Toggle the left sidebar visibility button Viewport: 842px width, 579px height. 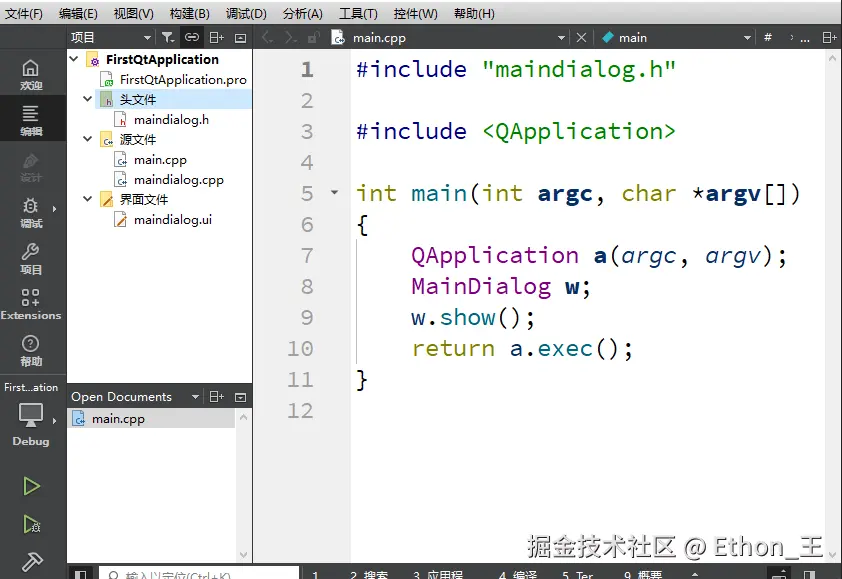pos(81,574)
